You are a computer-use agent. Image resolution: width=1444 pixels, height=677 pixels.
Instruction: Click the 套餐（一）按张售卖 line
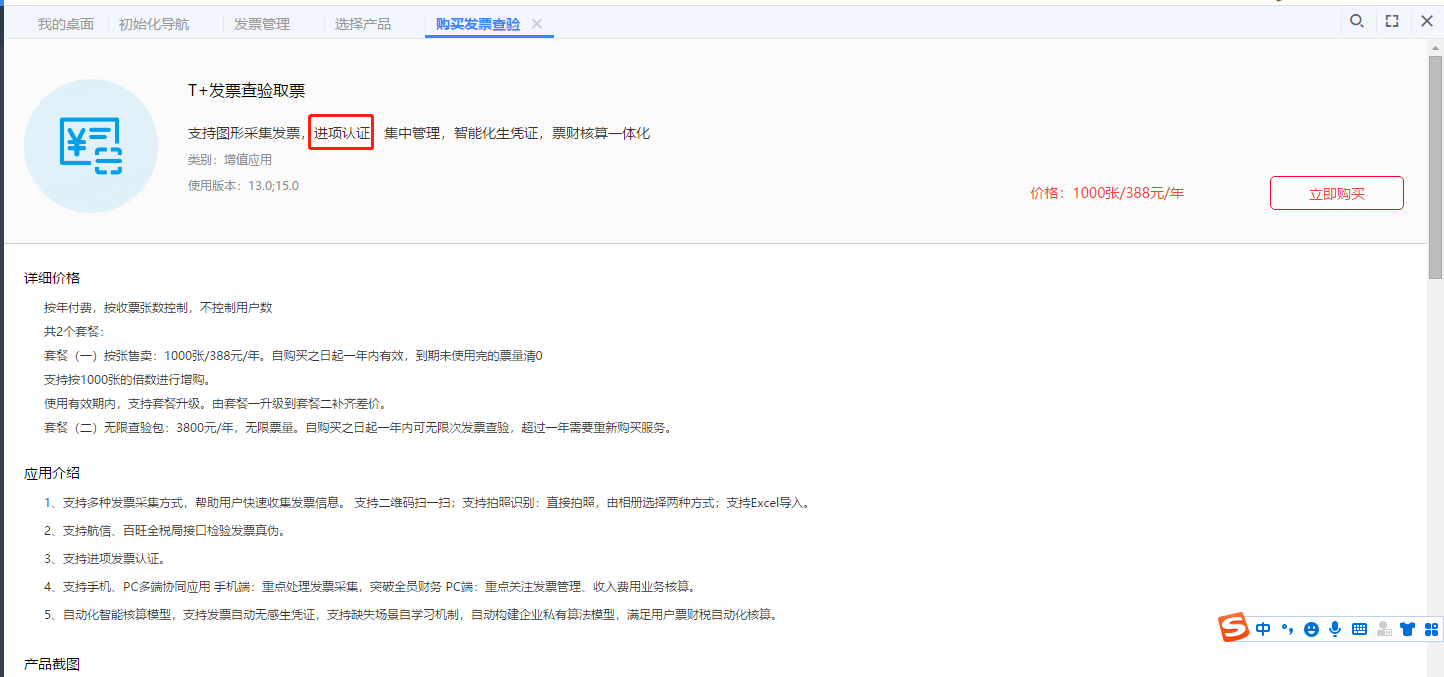293,355
